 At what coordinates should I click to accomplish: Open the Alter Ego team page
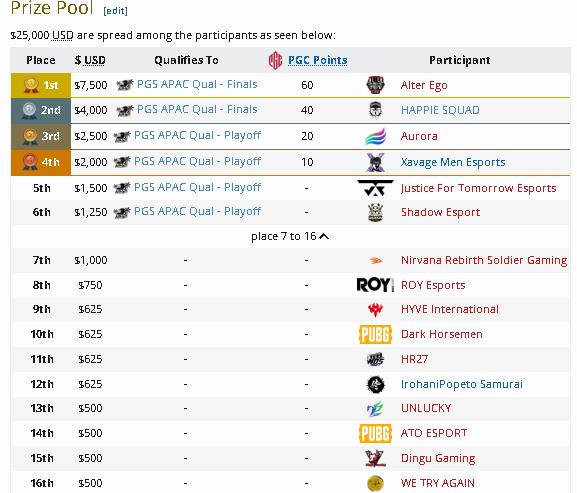pyautogui.click(x=424, y=85)
